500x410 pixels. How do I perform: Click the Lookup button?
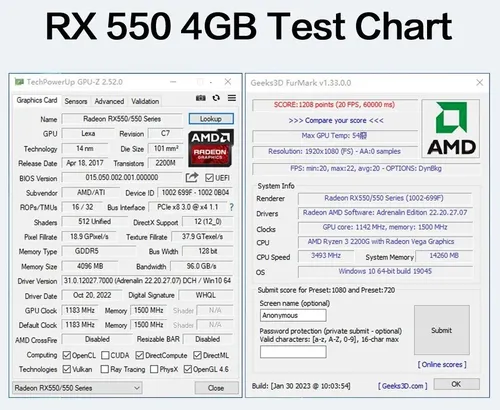click(211, 119)
